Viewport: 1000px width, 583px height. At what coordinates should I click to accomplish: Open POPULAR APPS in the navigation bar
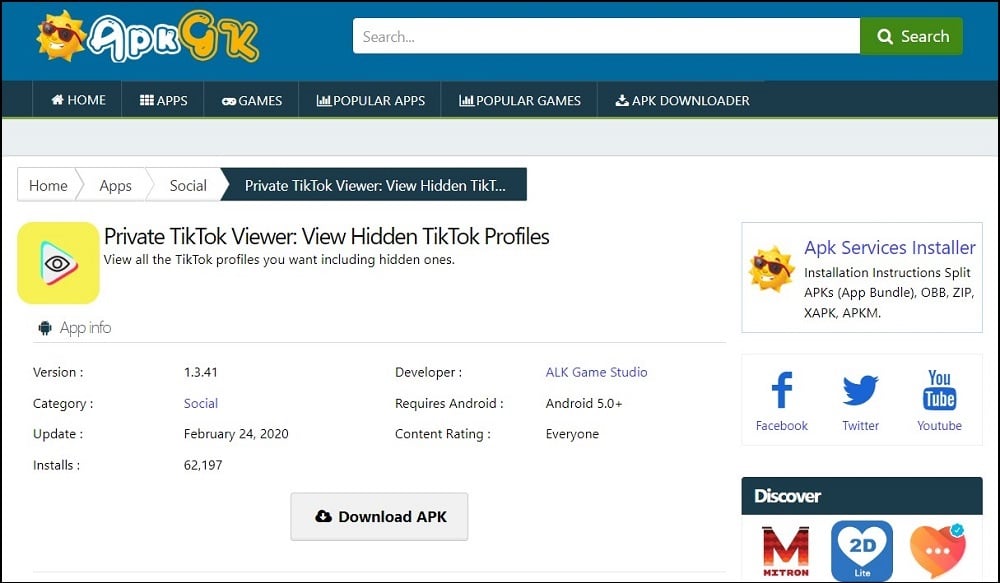[371, 100]
